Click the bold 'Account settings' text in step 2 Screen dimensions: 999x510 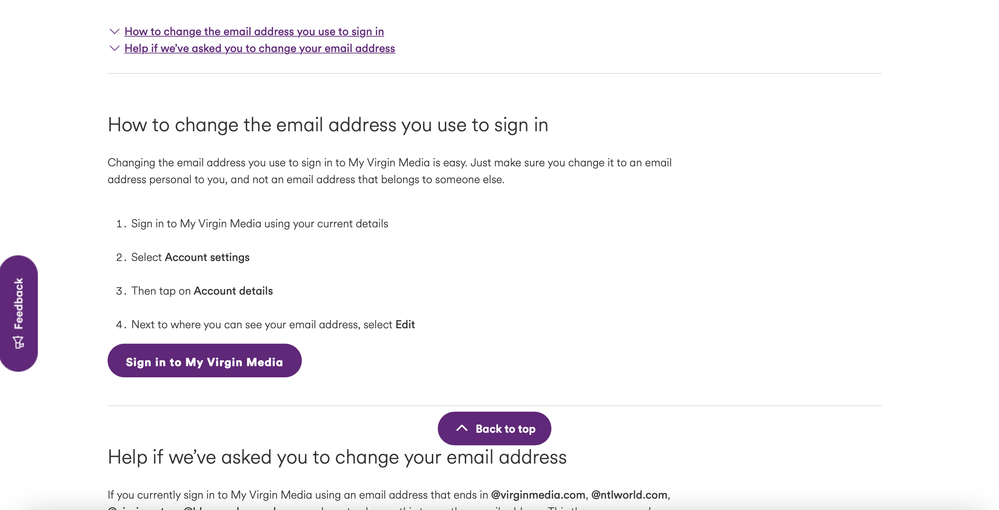[207, 258]
